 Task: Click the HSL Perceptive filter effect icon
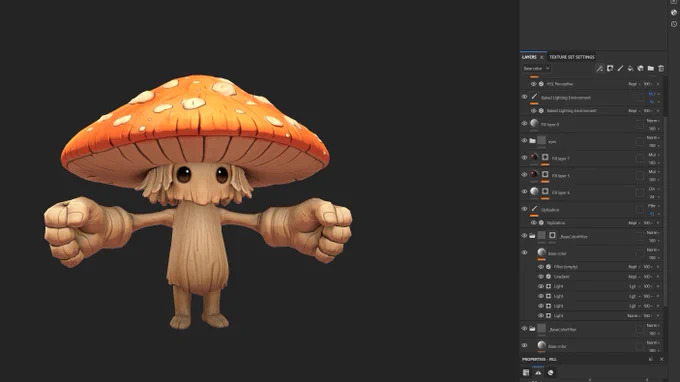coord(541,84)
